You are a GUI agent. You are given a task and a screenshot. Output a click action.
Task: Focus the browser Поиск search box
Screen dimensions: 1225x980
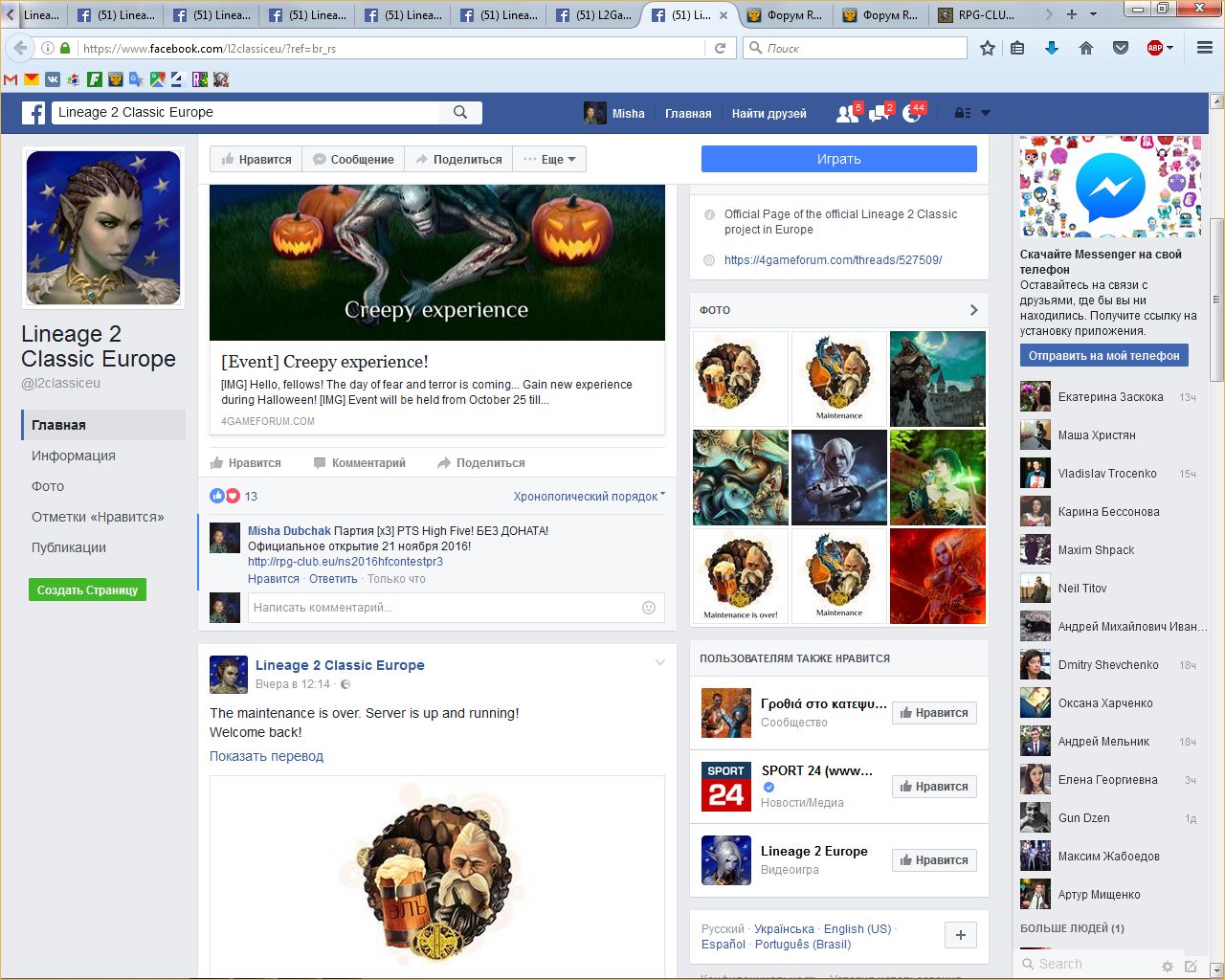pyautogui.click(x=856, y=48)
